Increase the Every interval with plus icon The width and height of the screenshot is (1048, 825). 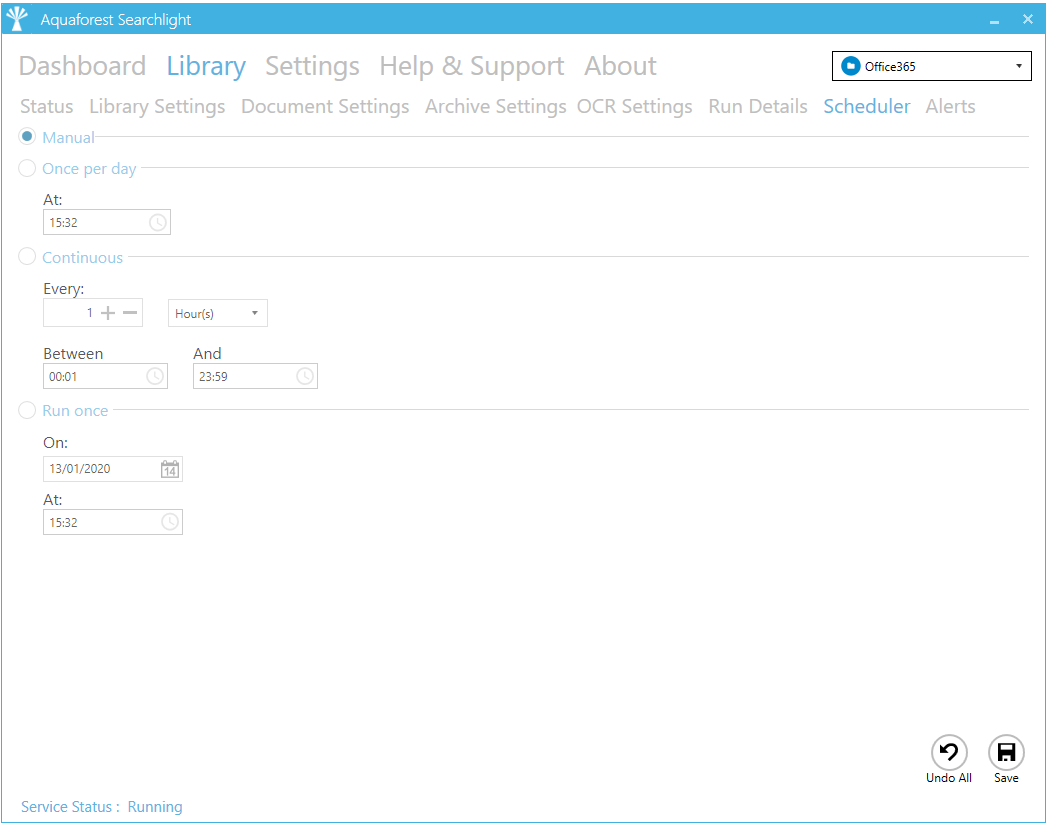(108, 313)
